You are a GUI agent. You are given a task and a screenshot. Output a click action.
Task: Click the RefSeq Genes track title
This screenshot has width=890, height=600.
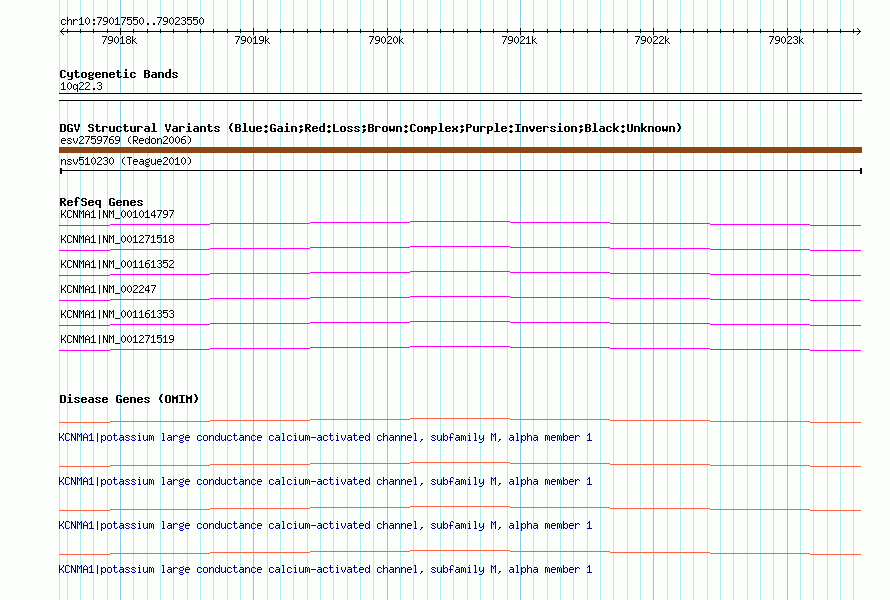[101, 202]
